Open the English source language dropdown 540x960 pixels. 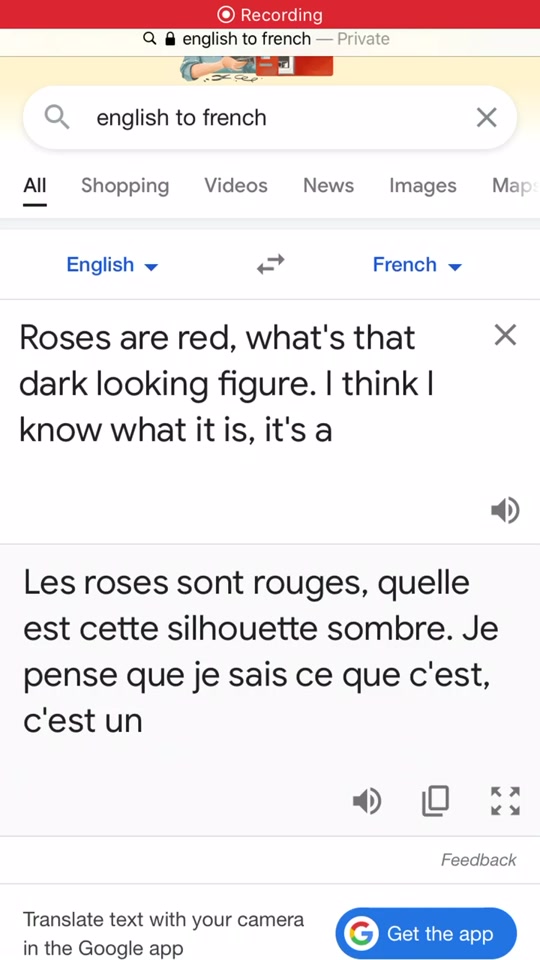112,265
